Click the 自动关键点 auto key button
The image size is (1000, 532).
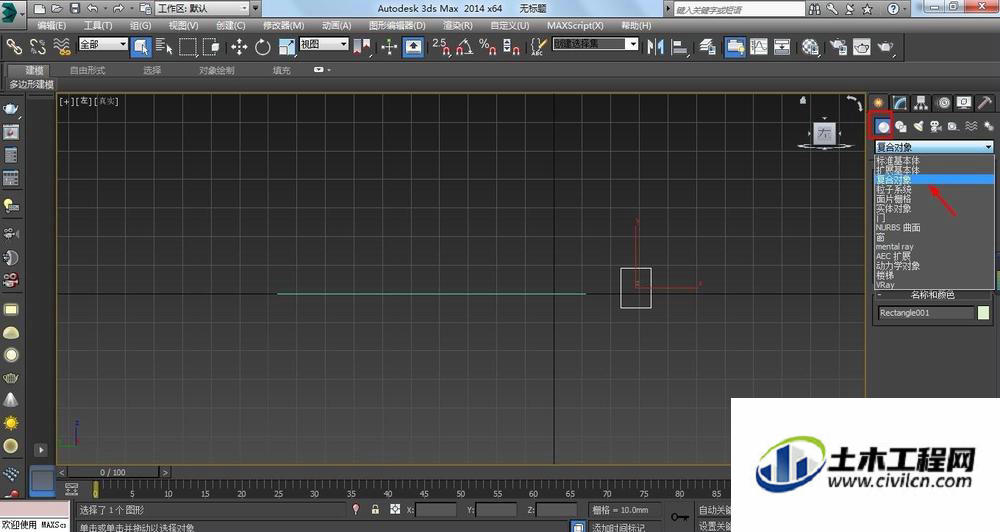714,510
